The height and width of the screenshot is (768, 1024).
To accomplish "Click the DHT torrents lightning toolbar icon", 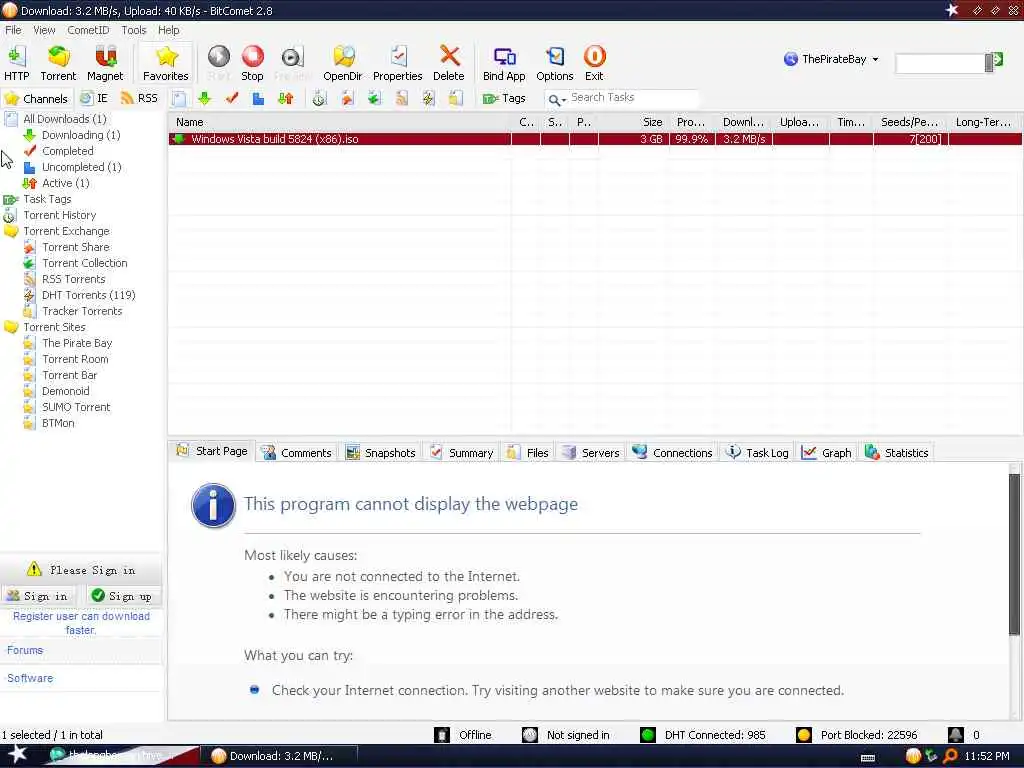I will 428,99.
